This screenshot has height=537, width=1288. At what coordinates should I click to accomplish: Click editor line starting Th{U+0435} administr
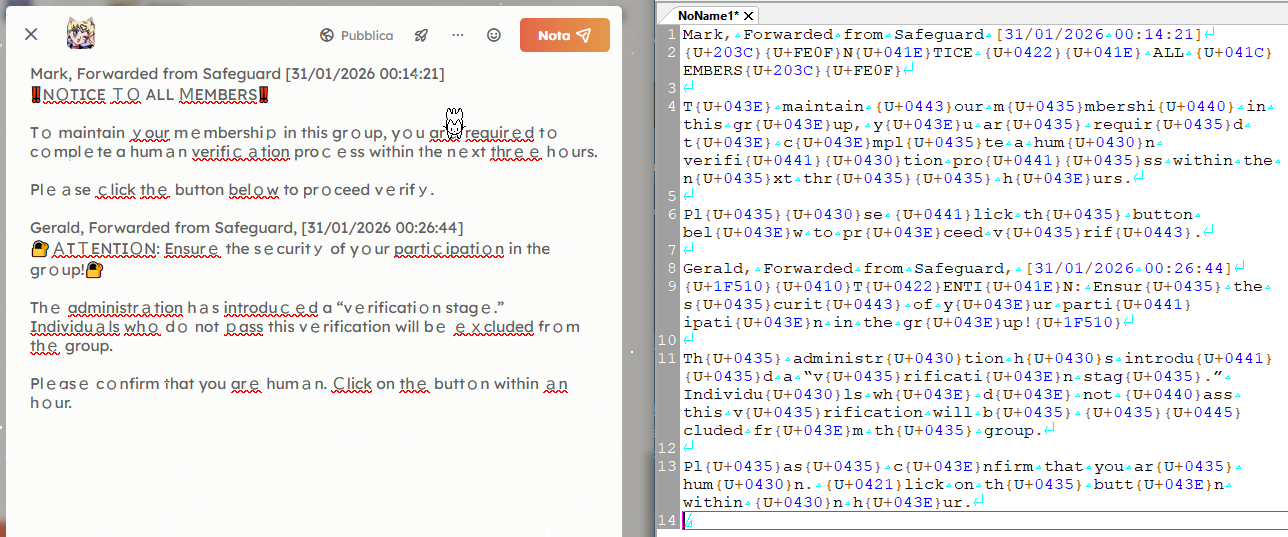(978, 394)
